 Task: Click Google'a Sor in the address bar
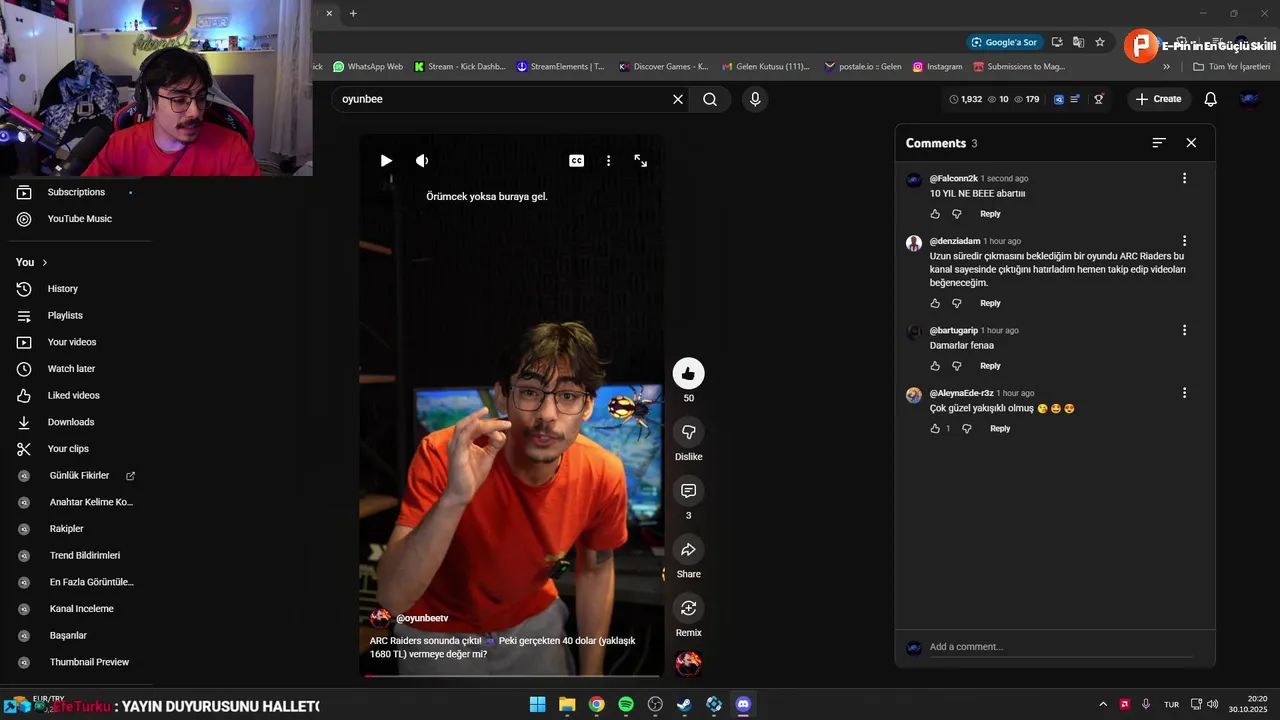point(1004,42)
